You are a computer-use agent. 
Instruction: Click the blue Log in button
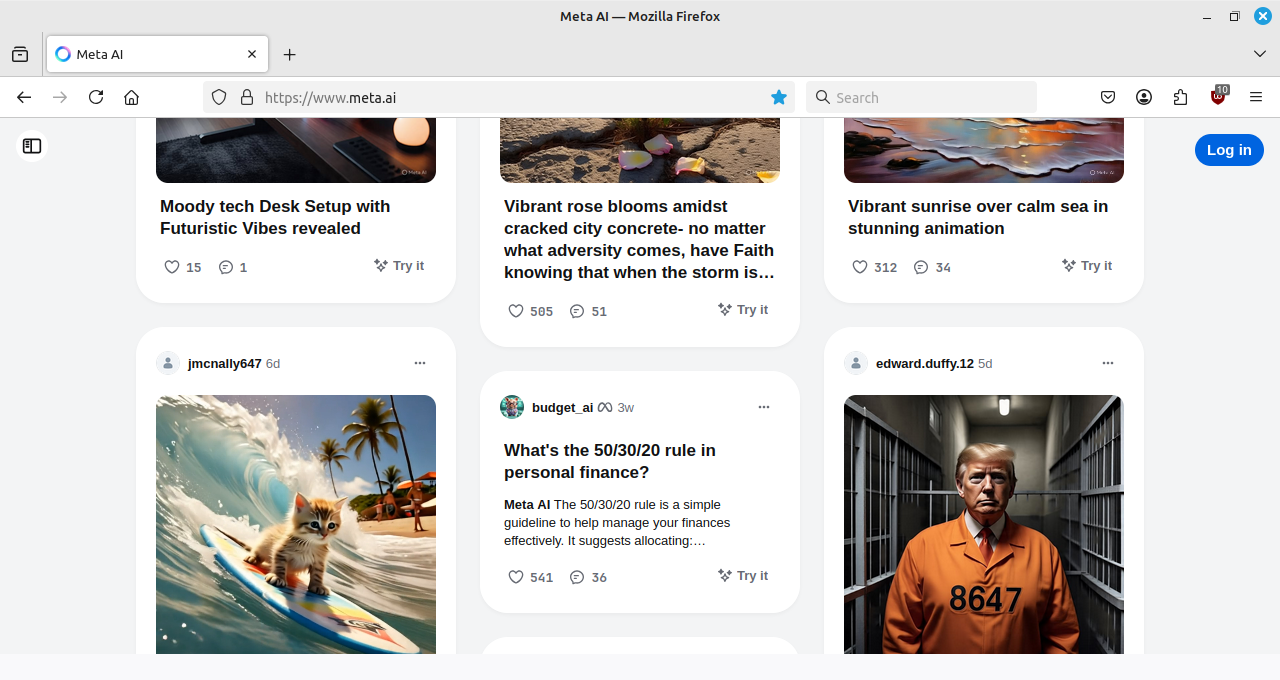coord(1229,150)
